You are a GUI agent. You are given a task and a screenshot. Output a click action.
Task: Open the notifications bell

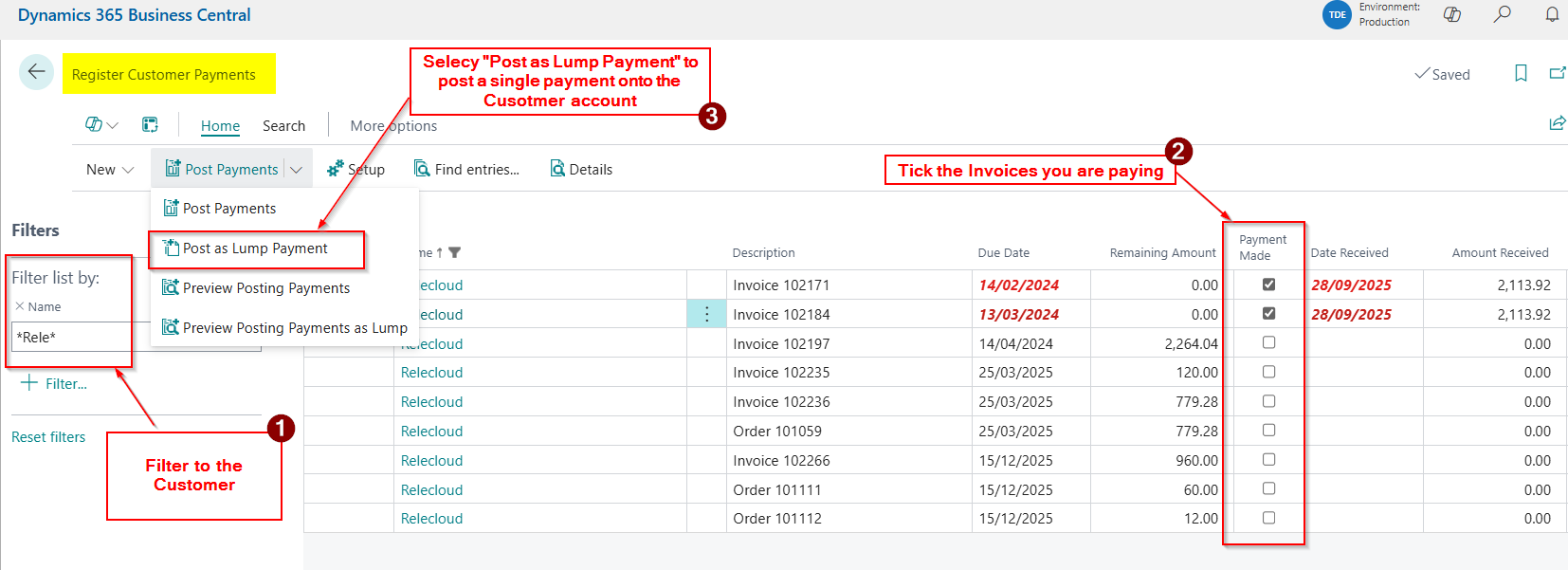(1552, 14)
